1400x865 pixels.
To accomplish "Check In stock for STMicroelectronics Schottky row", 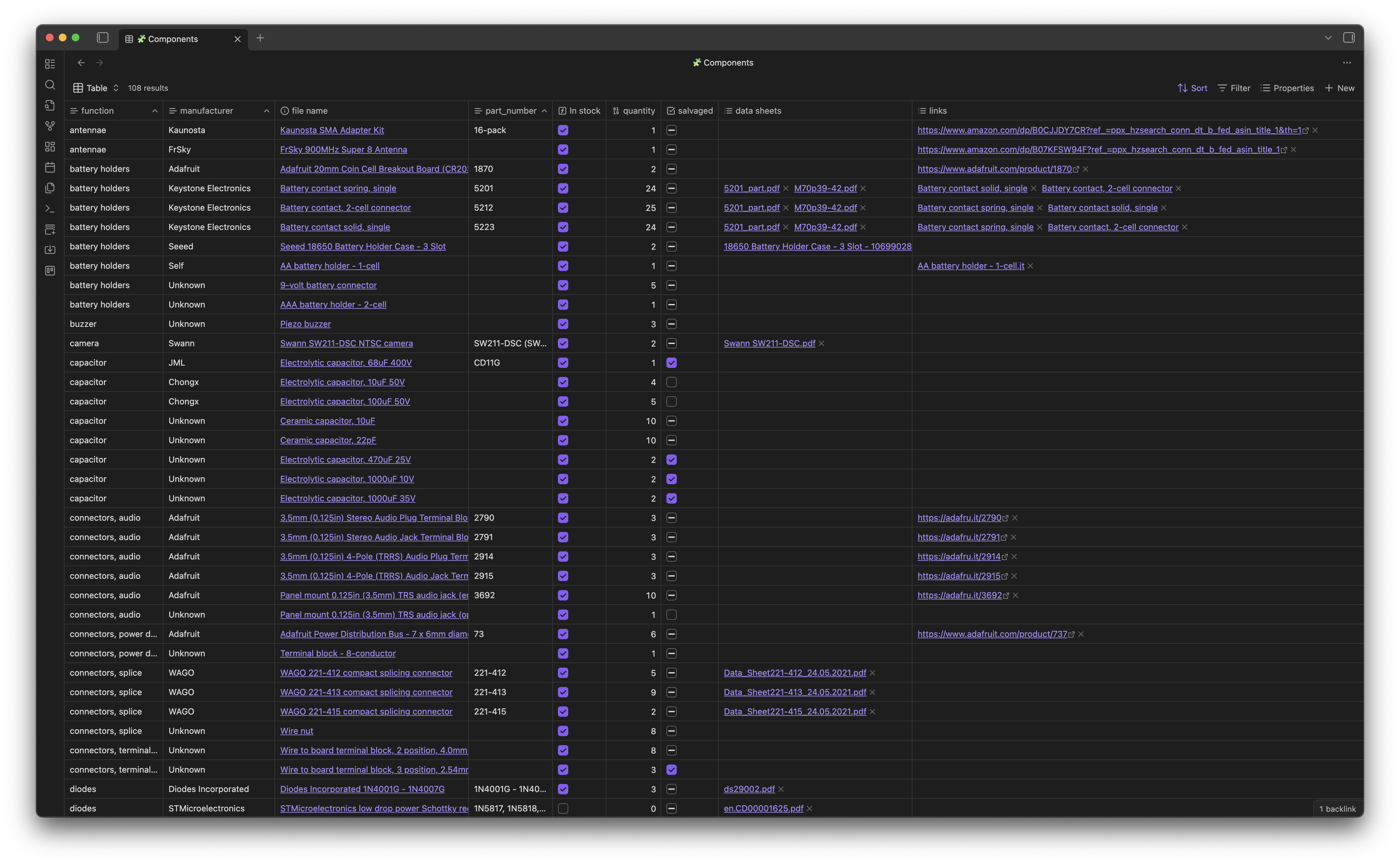I will coord(563,808).
